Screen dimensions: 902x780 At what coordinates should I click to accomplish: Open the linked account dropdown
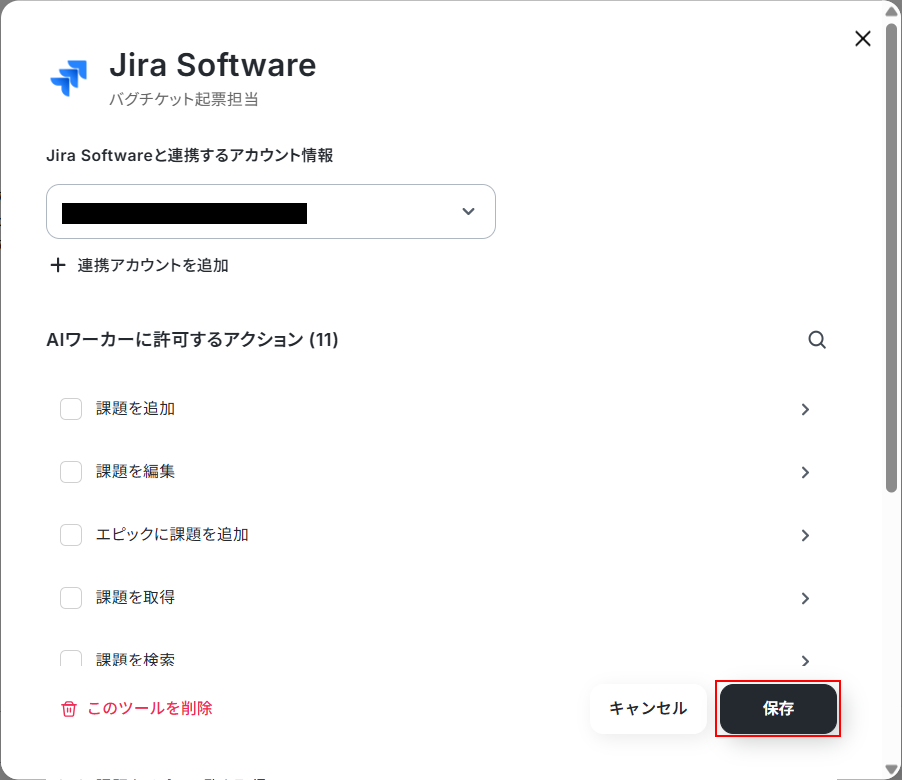pos(270,212)
